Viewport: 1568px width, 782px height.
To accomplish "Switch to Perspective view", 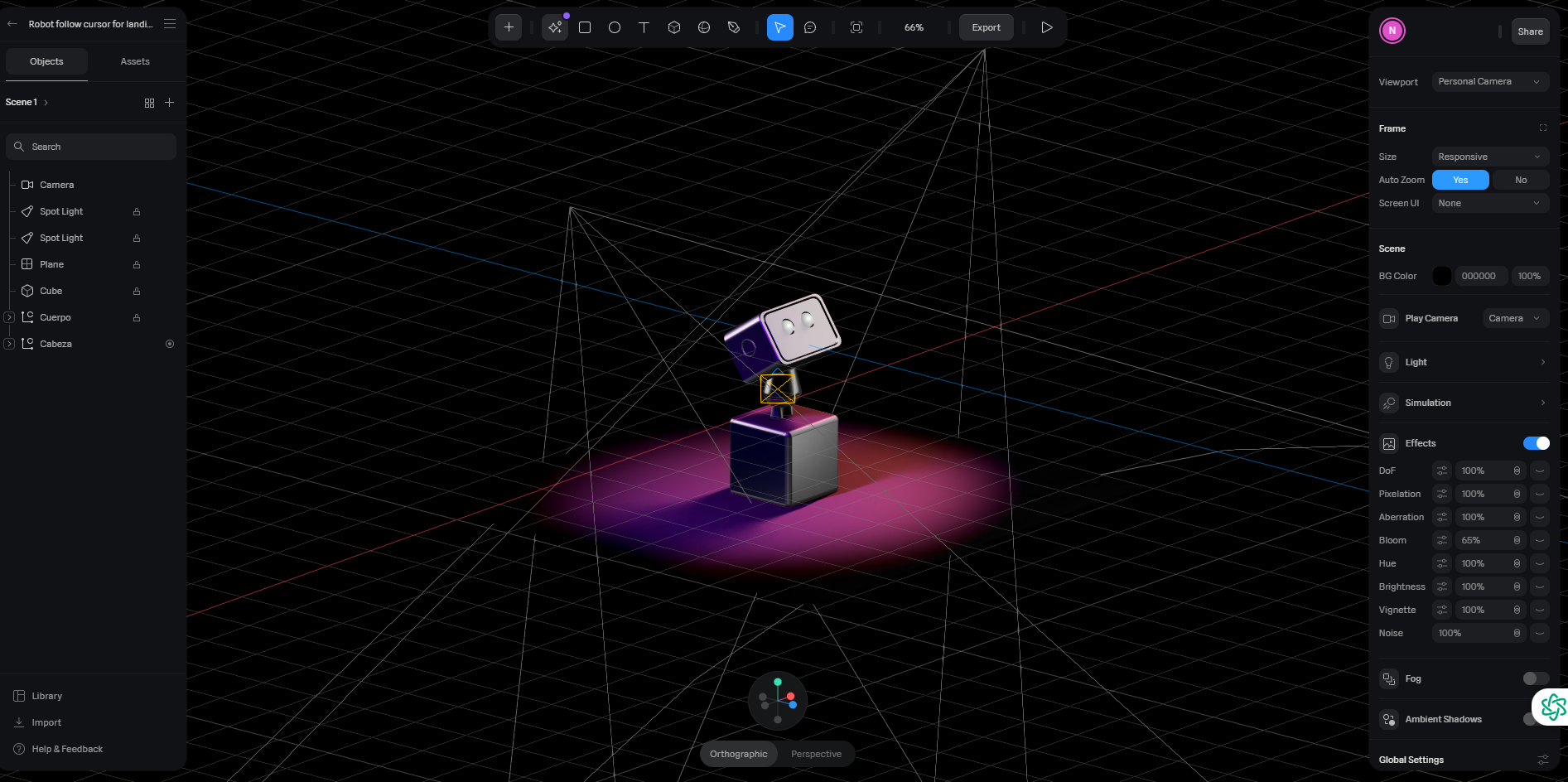I will click(816, 754).
